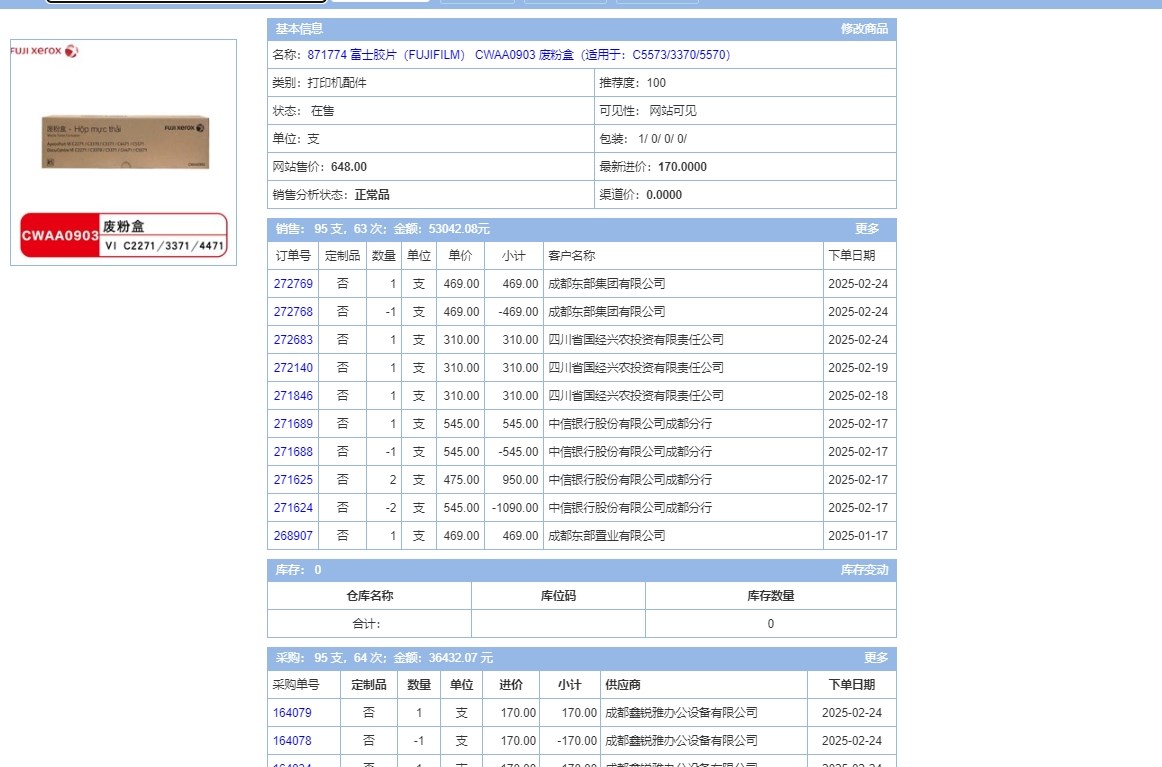Open sales order 272768
Image resolution: width=1162 pixels, height=767 pixels.
293,312
